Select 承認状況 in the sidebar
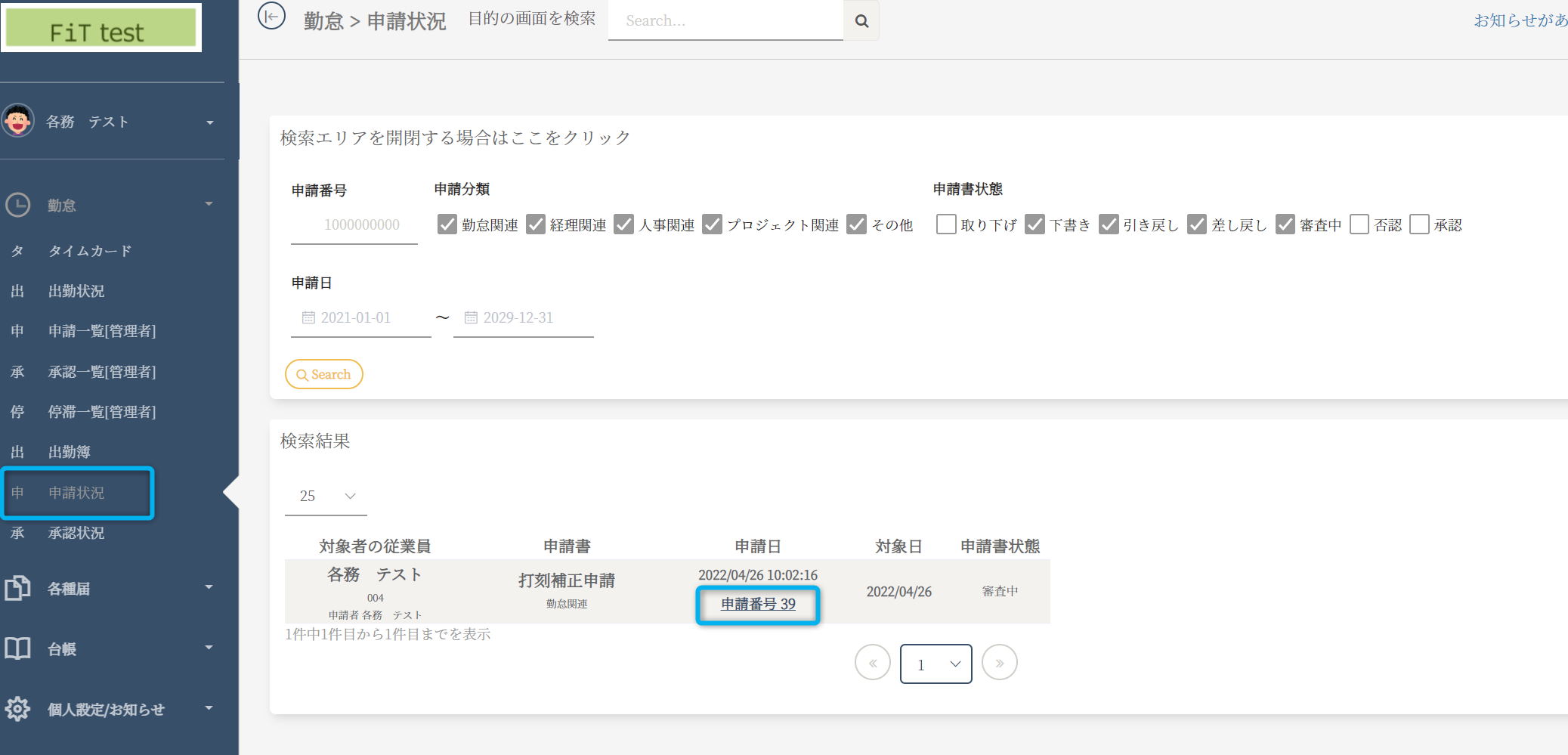This screenshot has height=755, width=1568. (x=76, y=533)
